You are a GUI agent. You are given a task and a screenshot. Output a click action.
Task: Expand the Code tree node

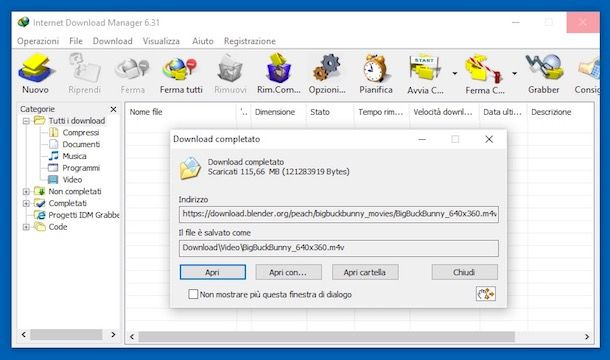tap(26, 227)
